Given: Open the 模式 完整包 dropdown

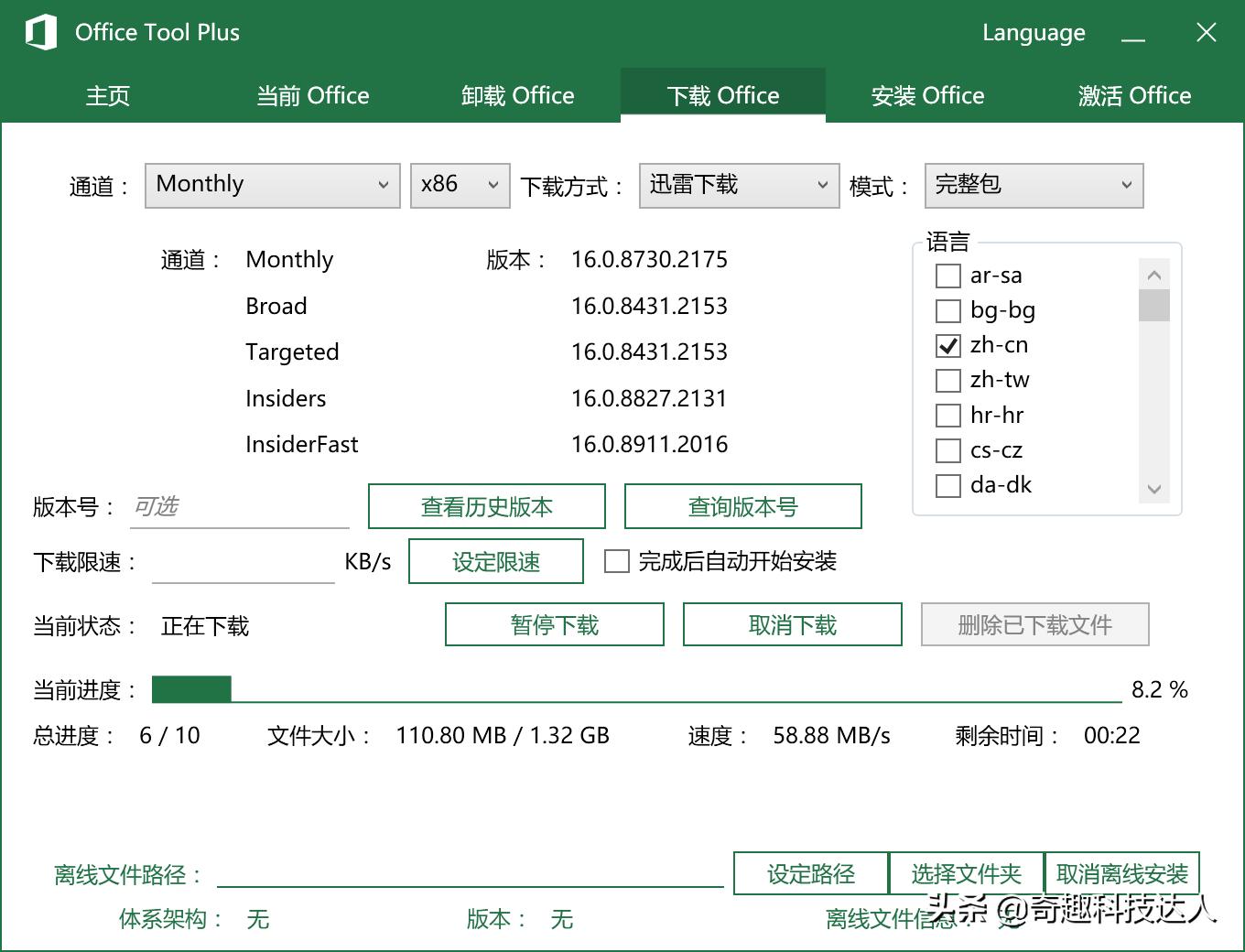Looking at the screenshot, I should tap(1033, 185).
